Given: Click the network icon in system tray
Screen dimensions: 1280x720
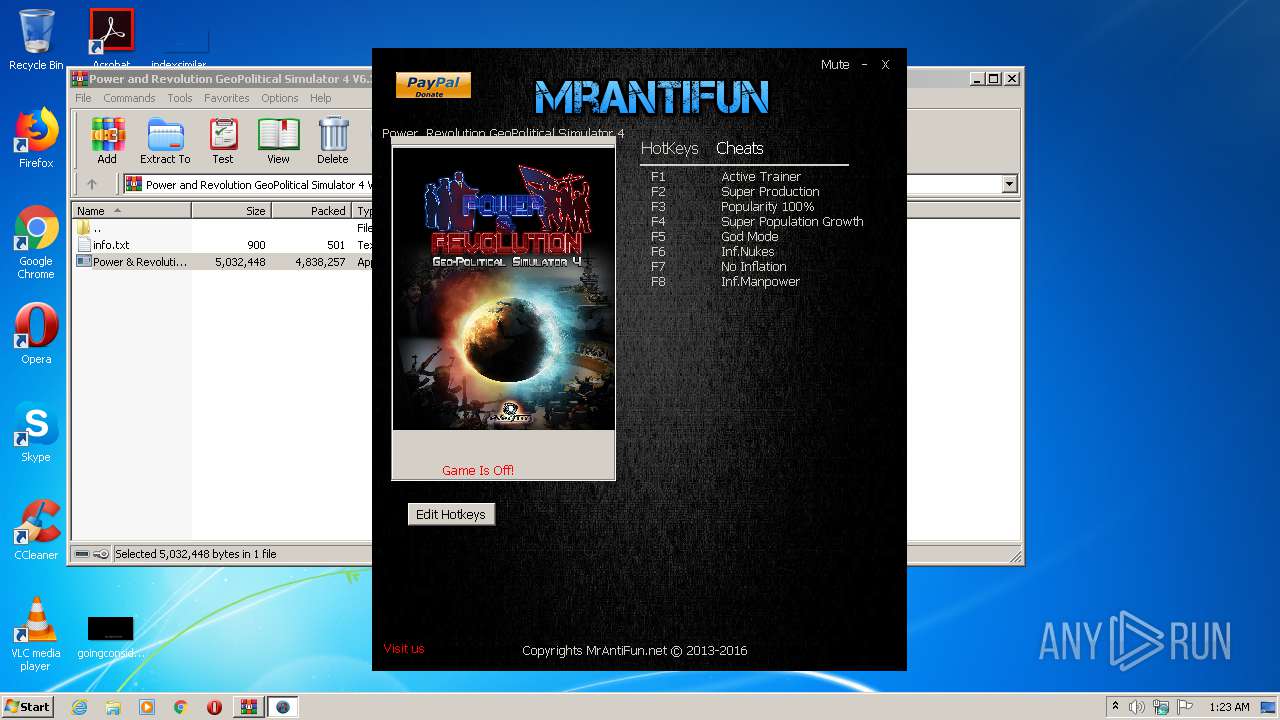Looking at the screenshot, I should (x=1161, y=707).
